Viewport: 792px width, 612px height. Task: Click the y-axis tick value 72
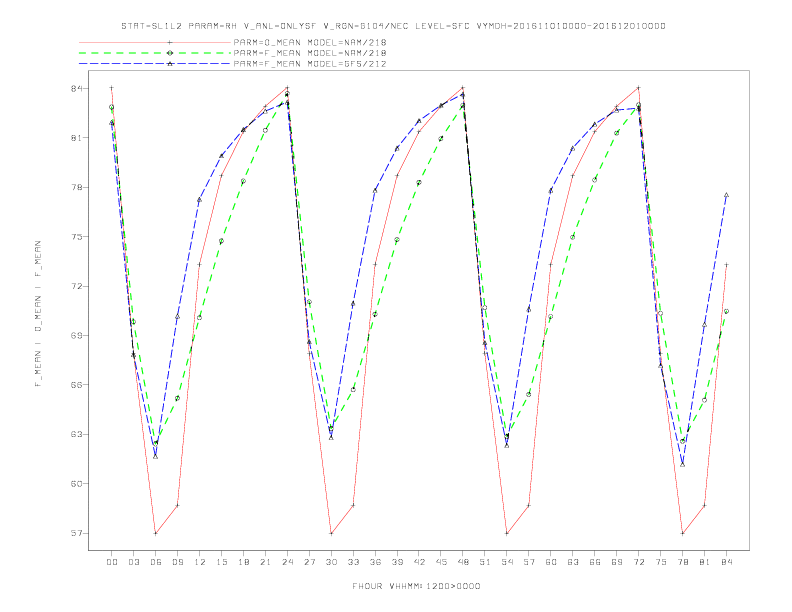point(76,286)
